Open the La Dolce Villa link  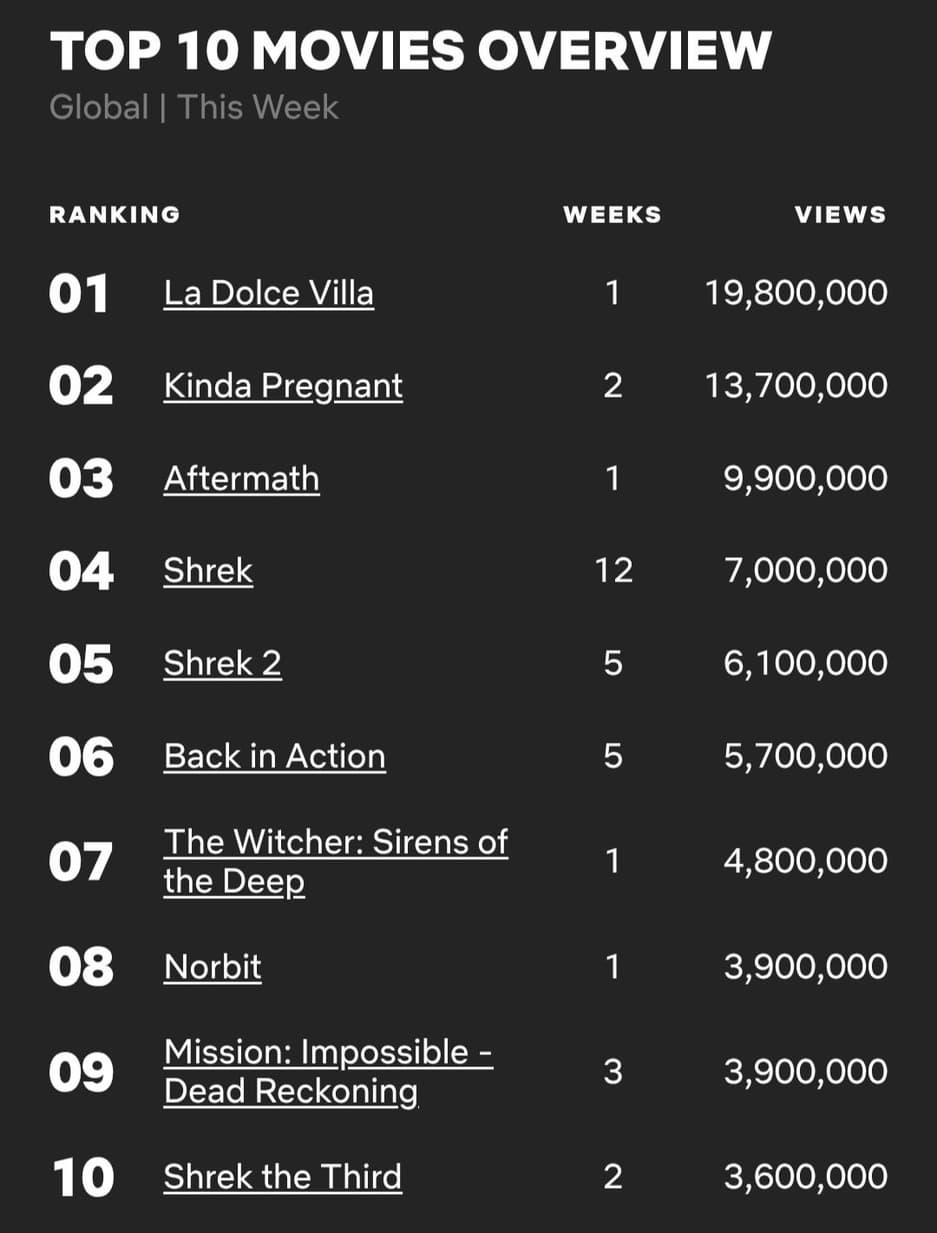point(268,293)
